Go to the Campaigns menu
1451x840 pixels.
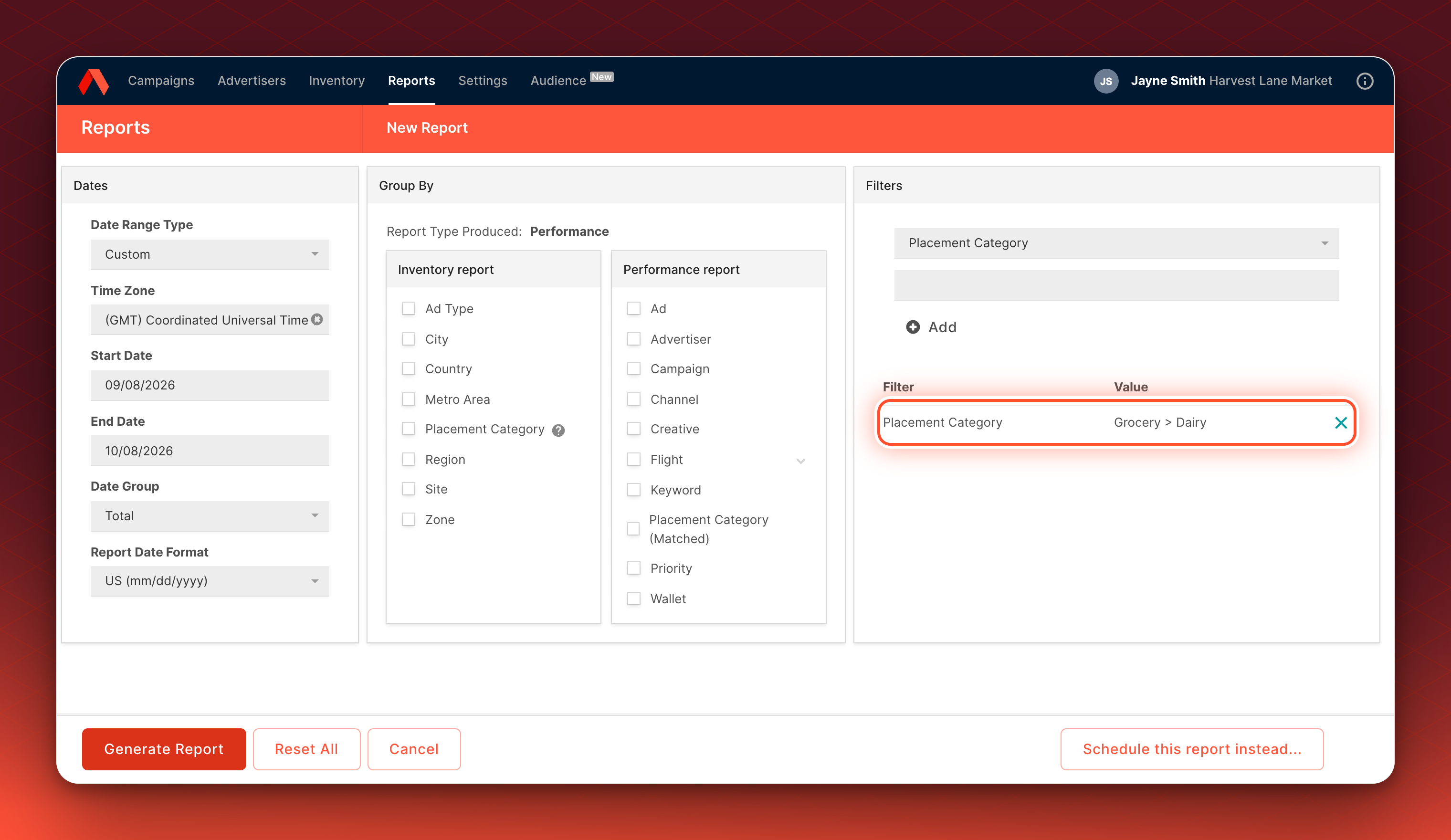point(161,81)
